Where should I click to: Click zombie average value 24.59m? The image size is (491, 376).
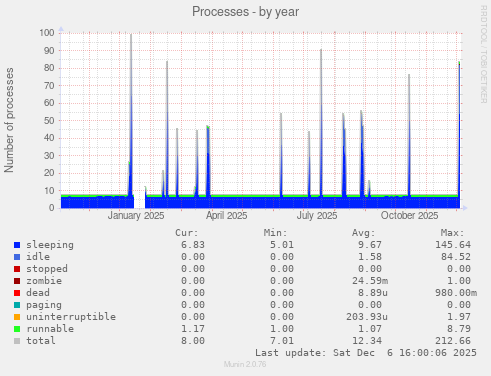click(x=370, y=281)
